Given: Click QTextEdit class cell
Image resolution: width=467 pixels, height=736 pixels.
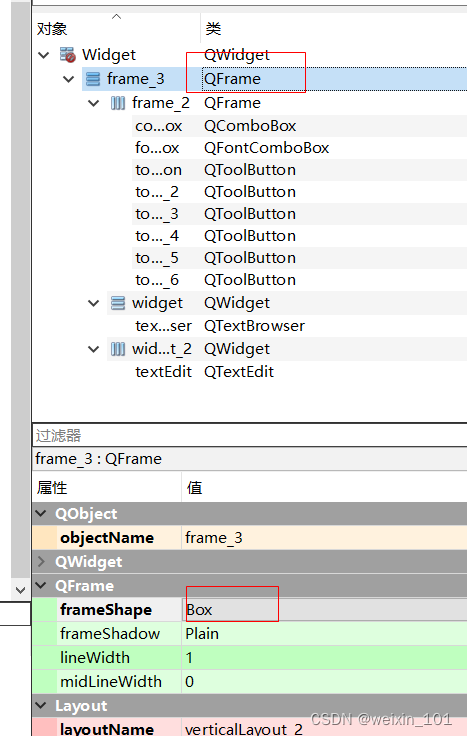Looking at the screenshot, I should point(239,372).
